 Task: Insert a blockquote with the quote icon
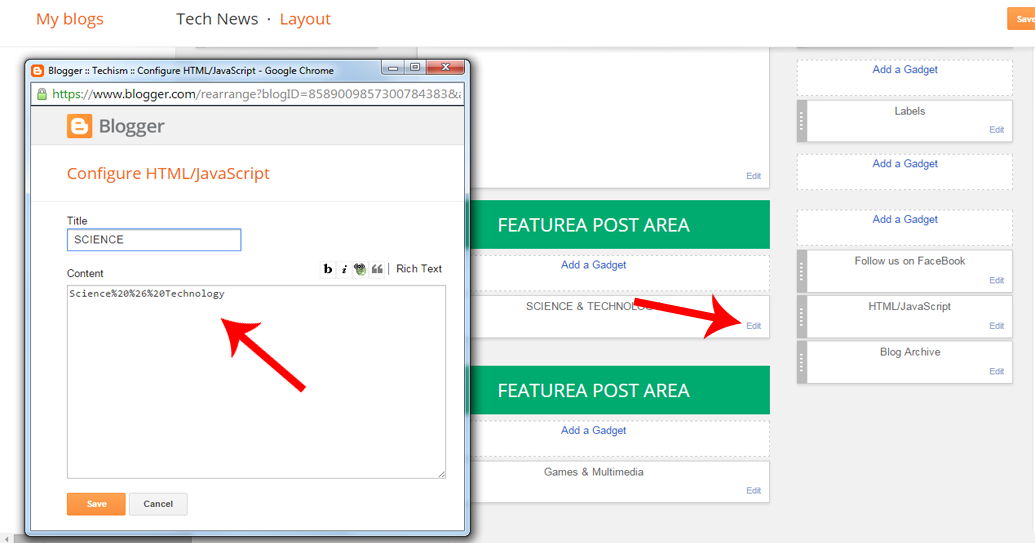tap(377, 269)
